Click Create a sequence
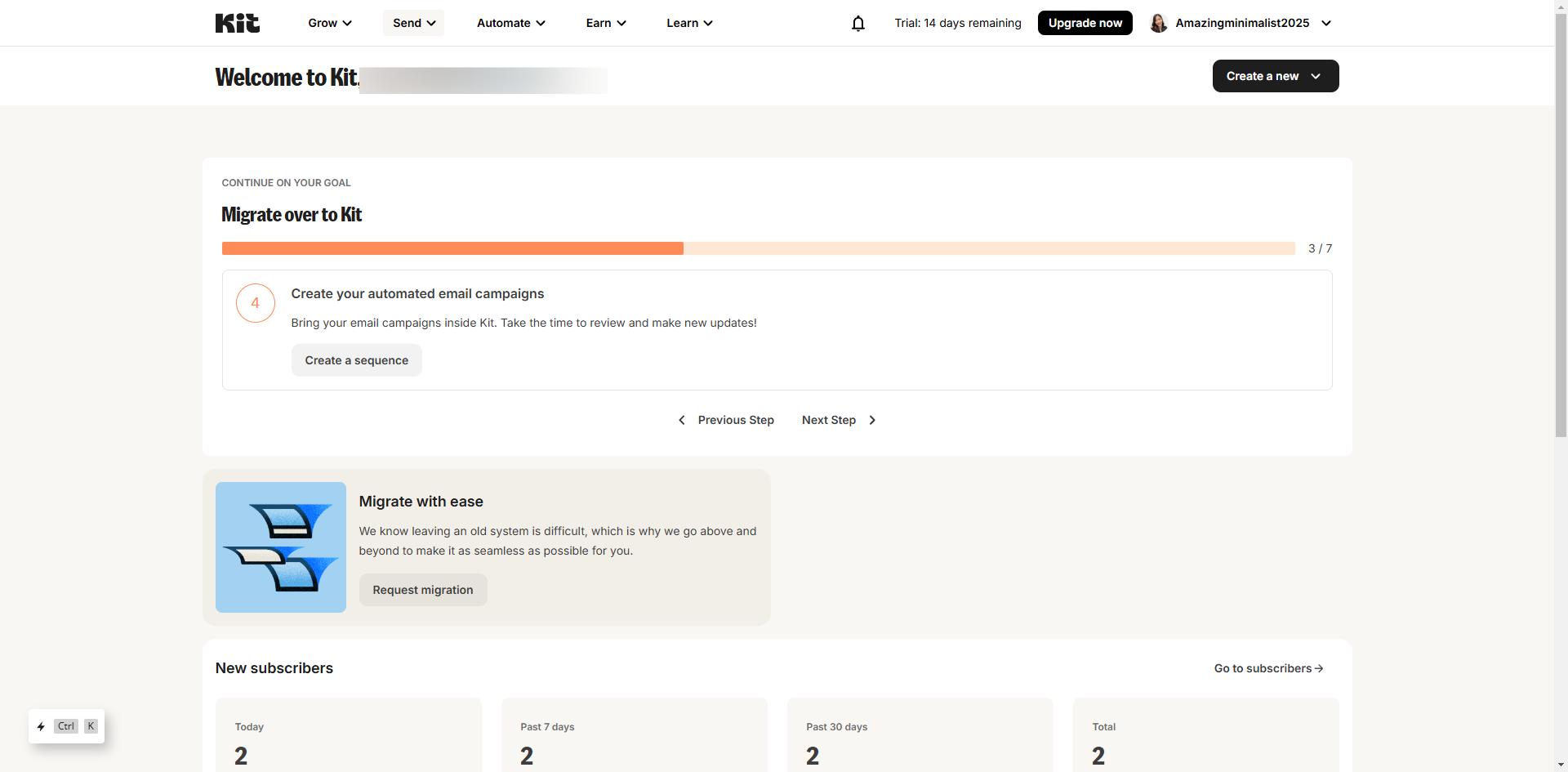 click(x=357, y=360)
